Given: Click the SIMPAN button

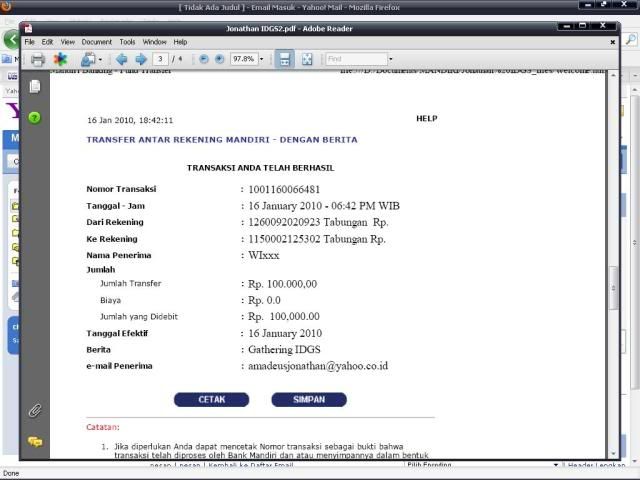Looking at the screenshot, I should pos(309,400).
